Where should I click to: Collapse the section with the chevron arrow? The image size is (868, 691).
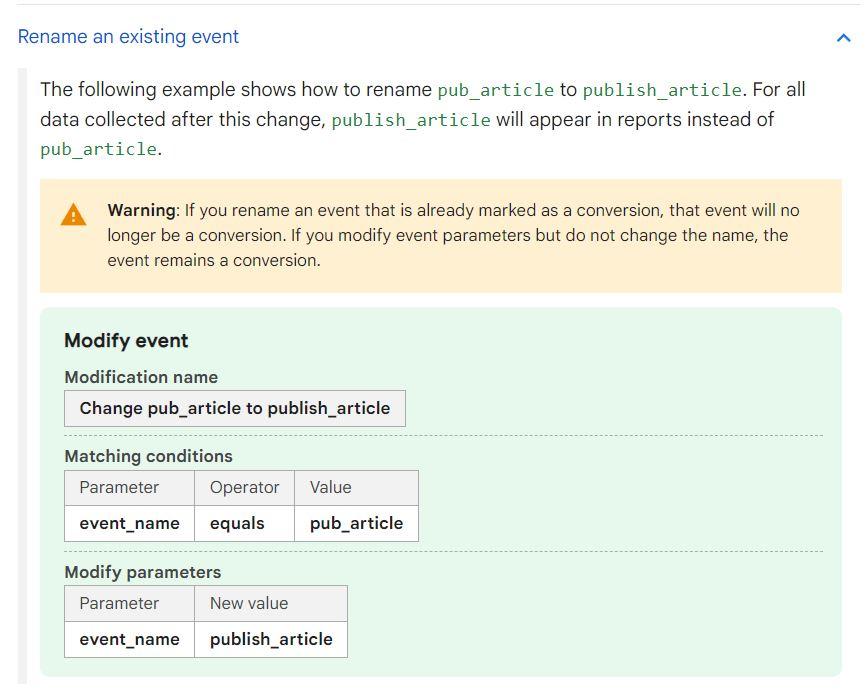coord(843,38)
